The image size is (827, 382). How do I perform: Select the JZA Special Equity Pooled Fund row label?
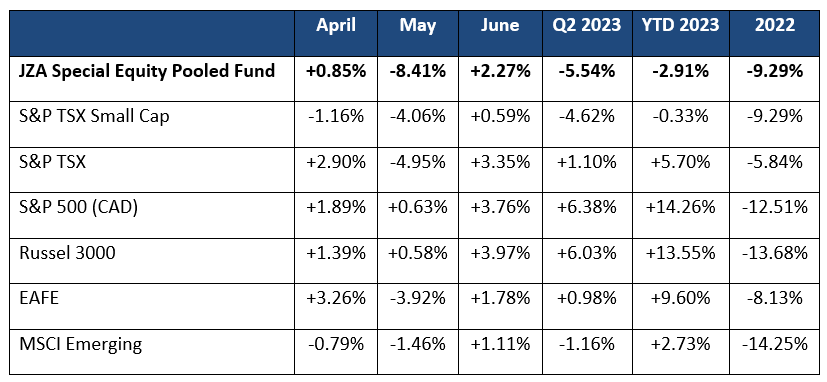[x=147, y=71]
